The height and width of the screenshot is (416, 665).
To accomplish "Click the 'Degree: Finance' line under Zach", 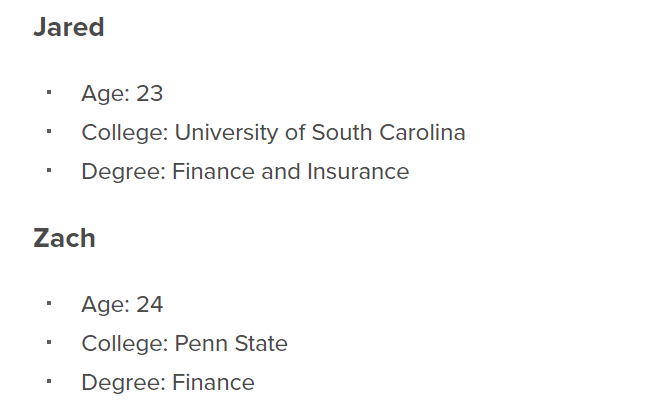I will point(168,382).
